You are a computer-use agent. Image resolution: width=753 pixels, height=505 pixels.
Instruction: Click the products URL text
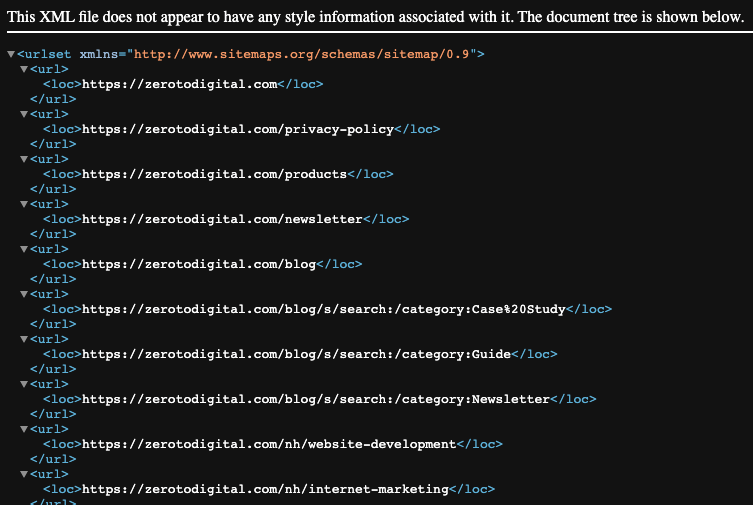pos(213,174)
